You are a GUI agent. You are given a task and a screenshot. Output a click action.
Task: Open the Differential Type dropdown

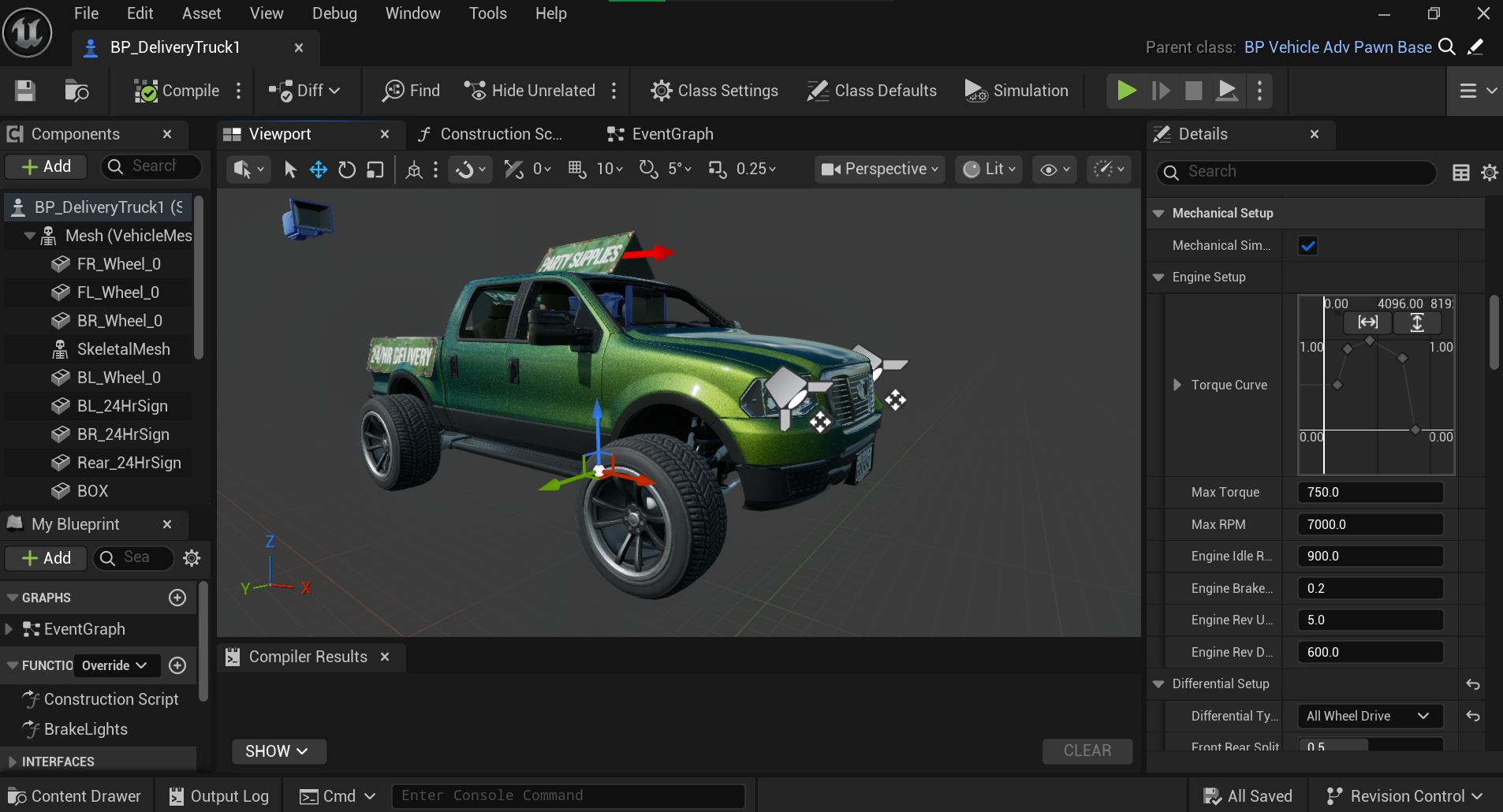[x=1371, y=716]
